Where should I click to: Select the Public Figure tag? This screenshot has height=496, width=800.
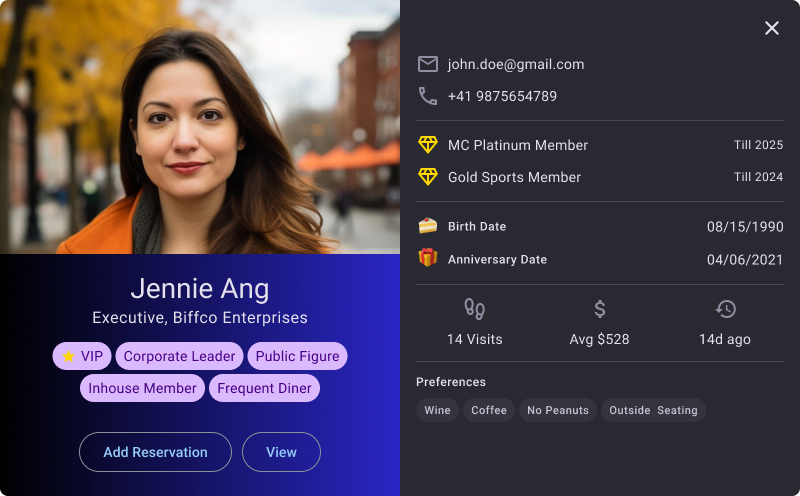pos(297,356)
